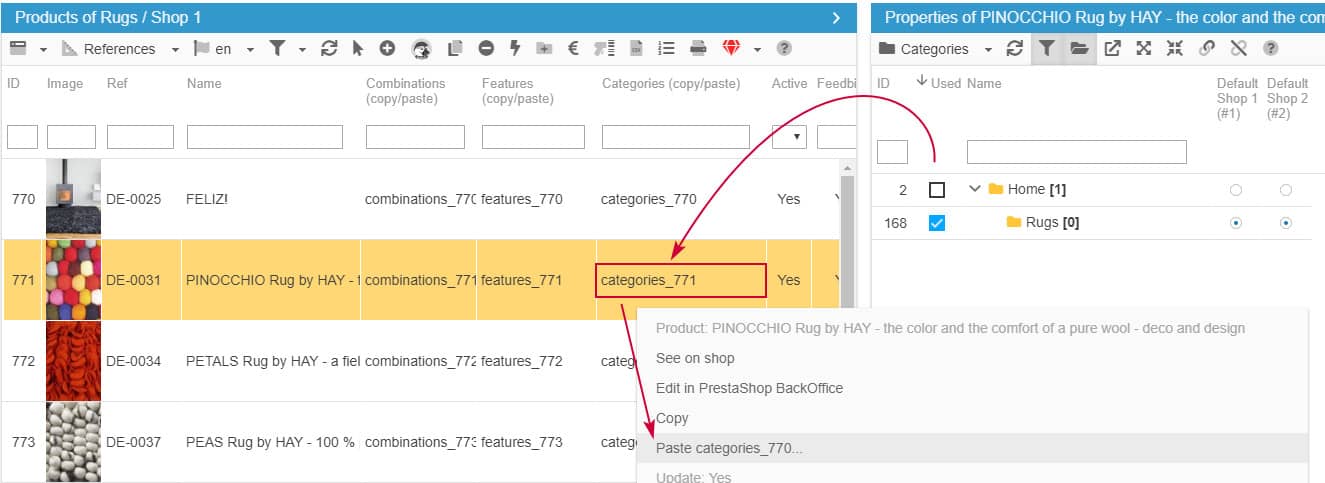
Task: Collapse the Home category tree node
Action: tap(975, 190)
